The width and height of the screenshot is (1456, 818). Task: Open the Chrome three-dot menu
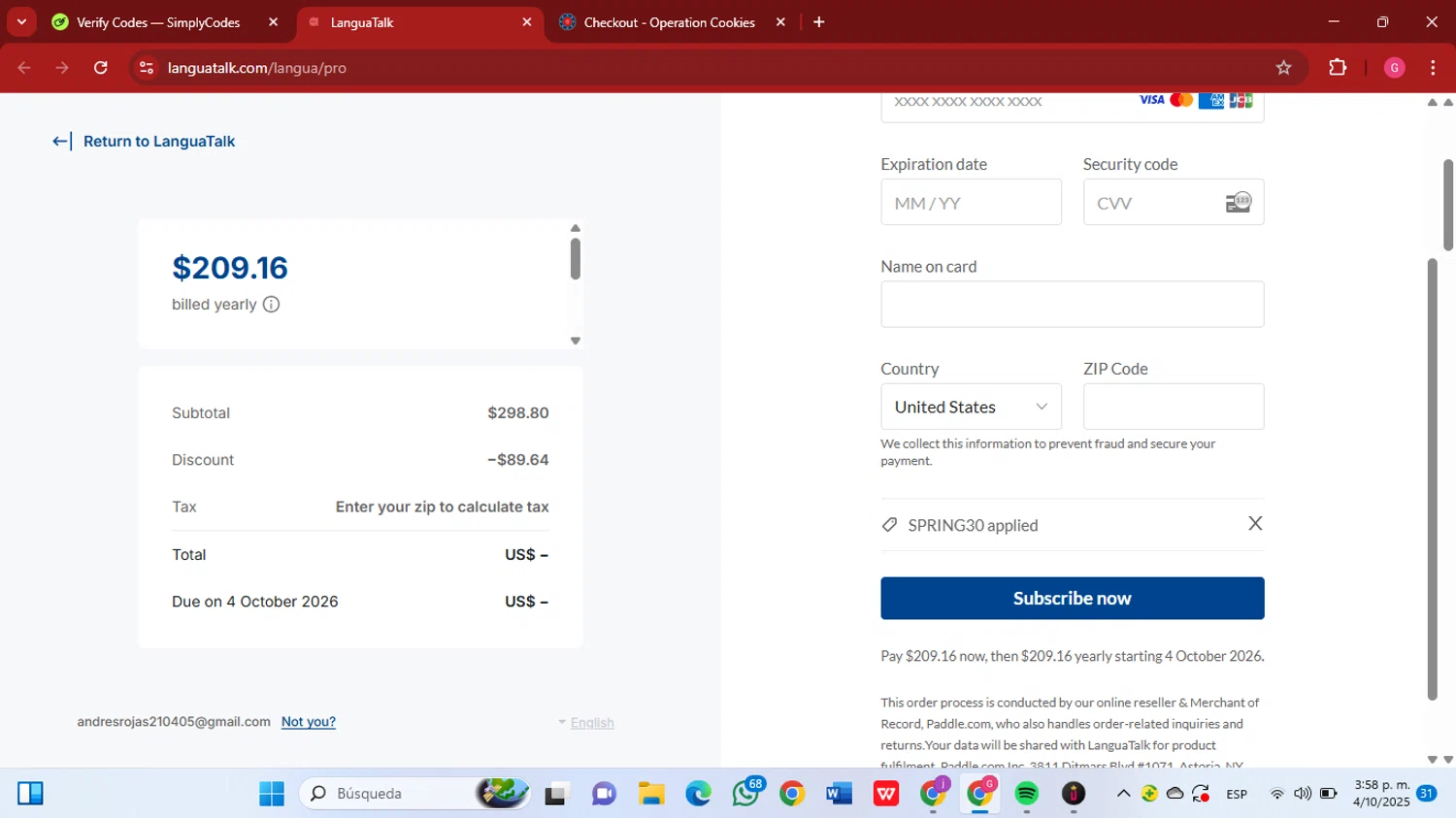coord(1433,68)
